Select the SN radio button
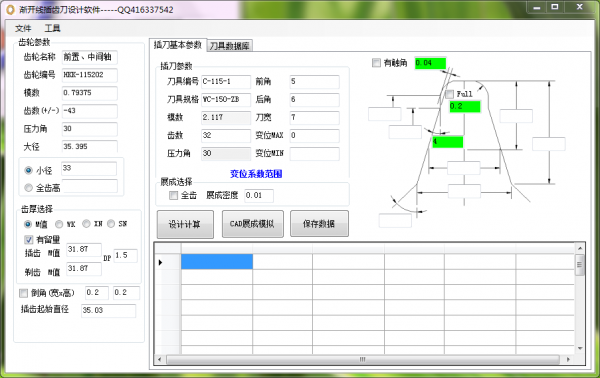600x378 pixels. (x=111, y=223)
